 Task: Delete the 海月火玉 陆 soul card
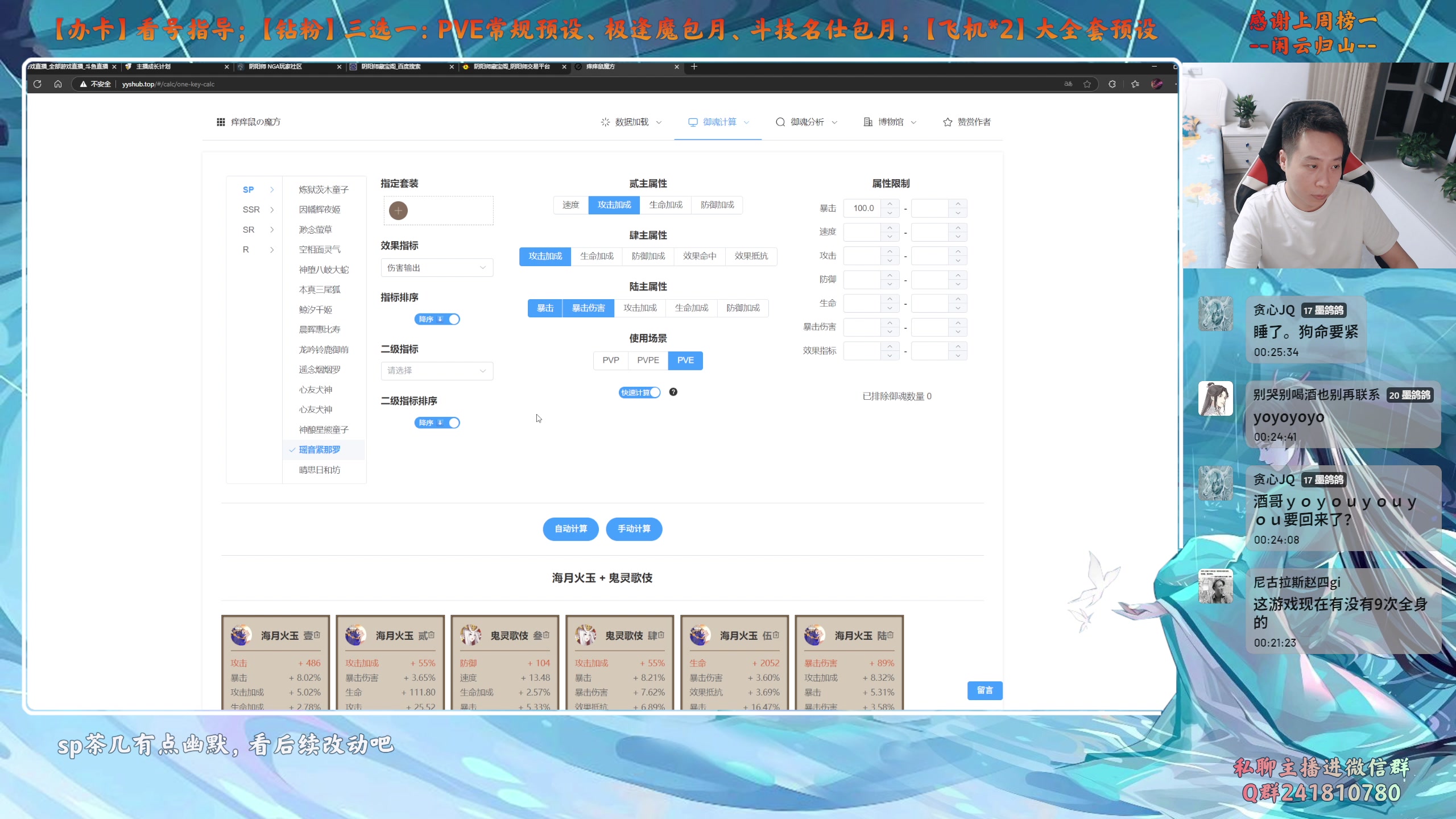pos(891,635)
